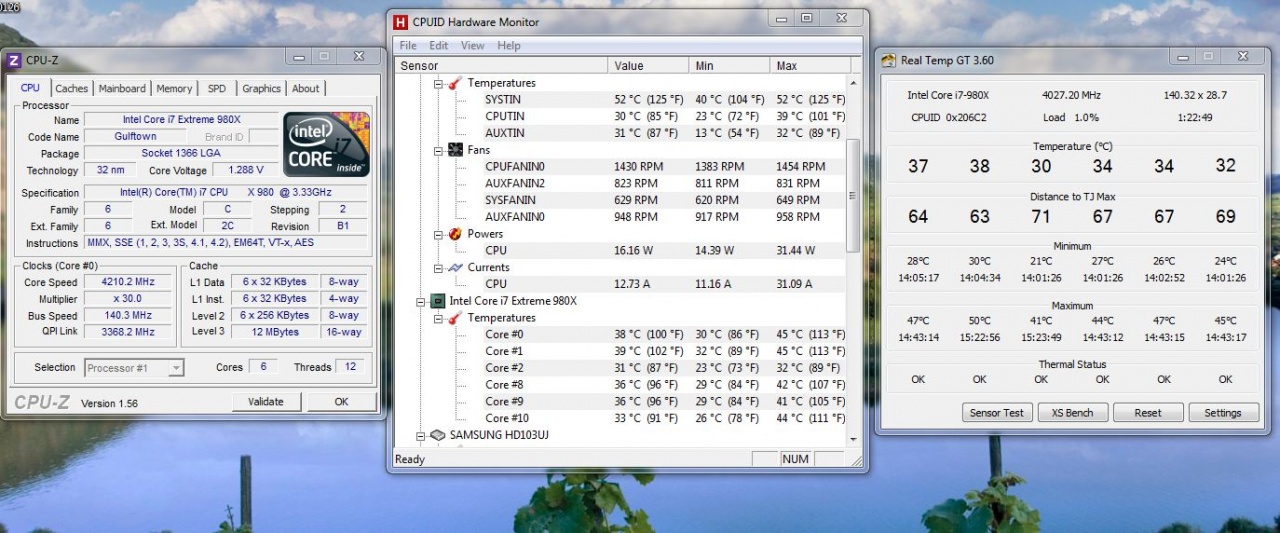The width and height of the screenshot is (1280, 533).
Task: Click the Value column header
Action: point(648,66)
